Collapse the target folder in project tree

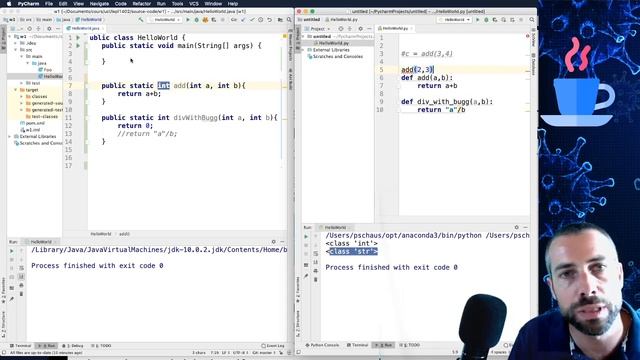(16, 90)
